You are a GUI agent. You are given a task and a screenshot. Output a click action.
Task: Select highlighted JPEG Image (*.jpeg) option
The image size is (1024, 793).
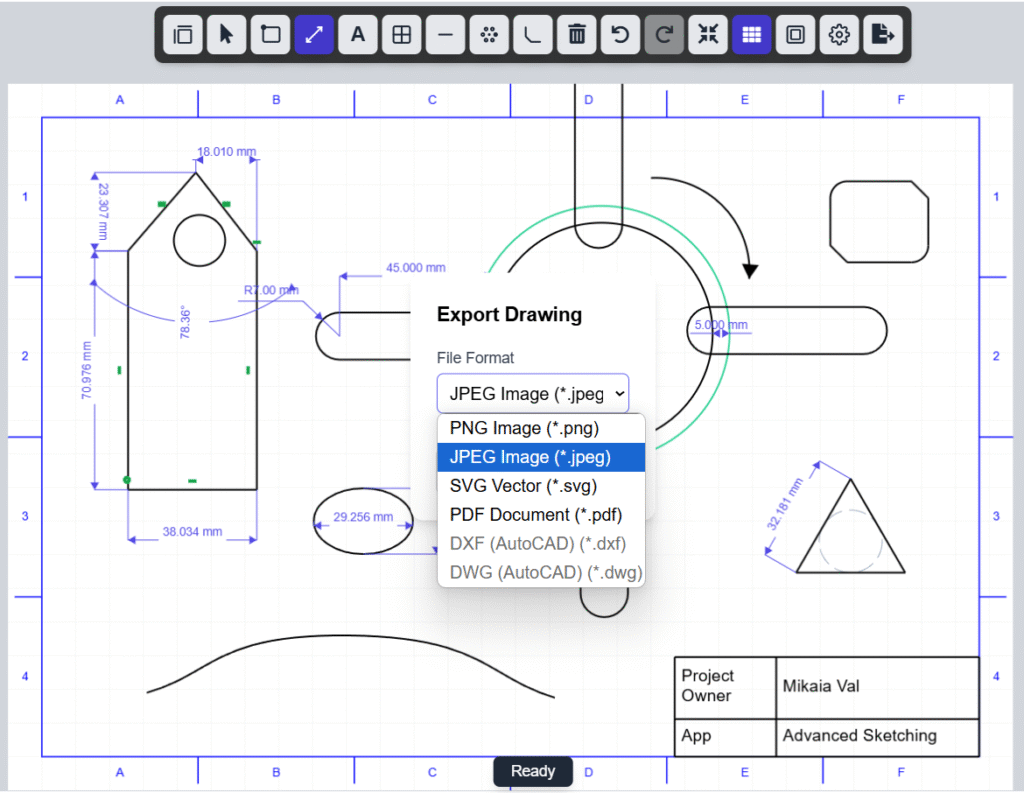(x=530, y=457)
